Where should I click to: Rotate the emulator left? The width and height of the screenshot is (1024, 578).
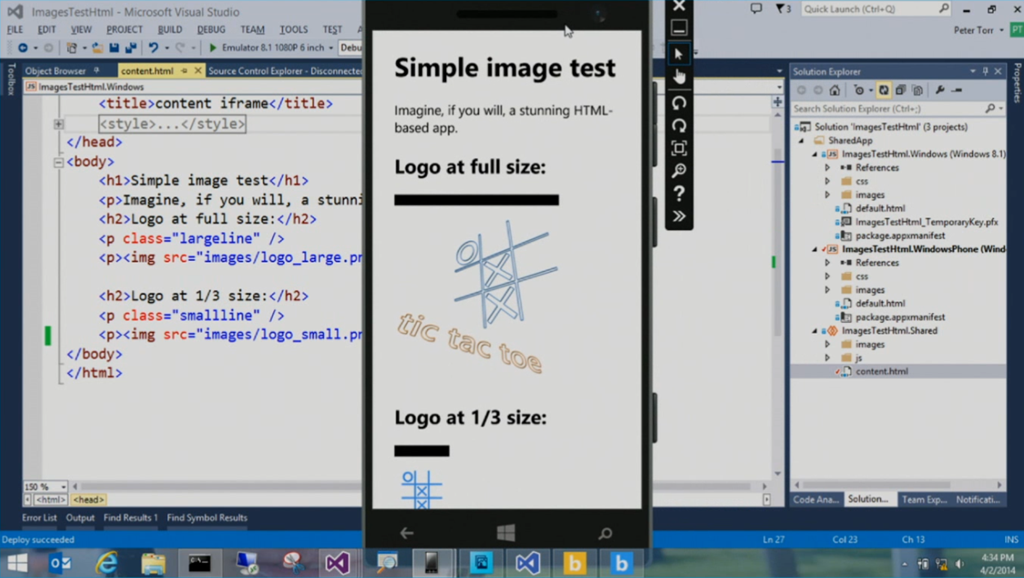[679, 103]
